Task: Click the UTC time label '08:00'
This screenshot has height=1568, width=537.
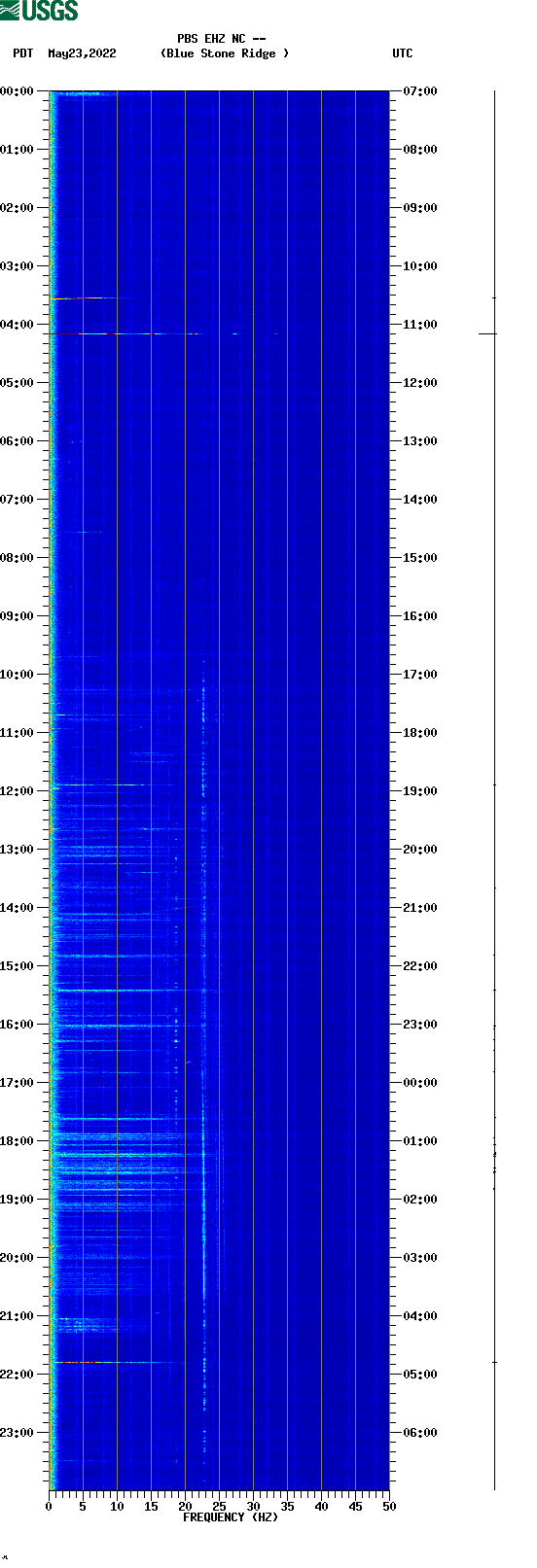Action: click(x=420, y=150)
